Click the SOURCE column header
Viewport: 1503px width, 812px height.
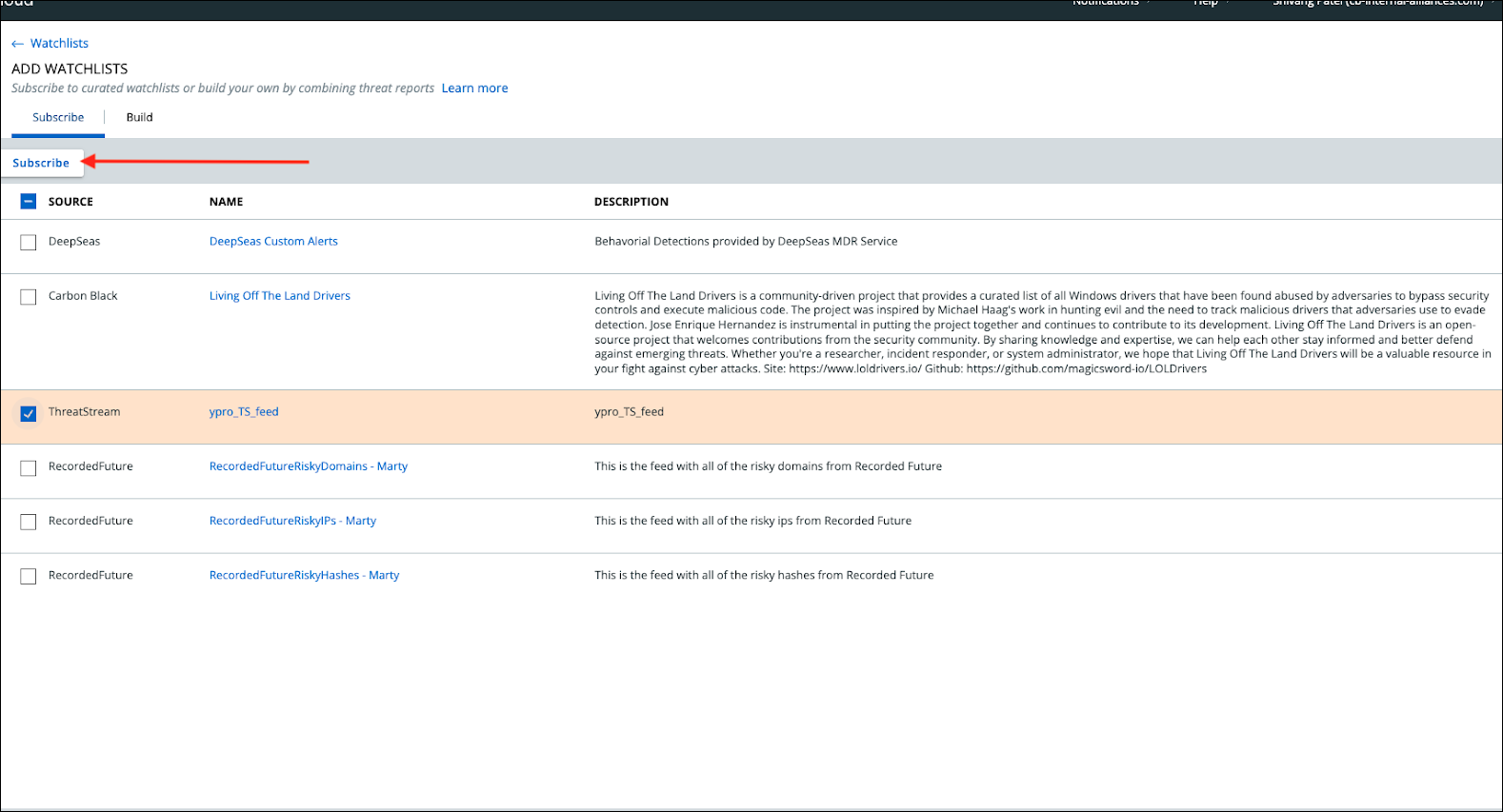pos(70,202)
